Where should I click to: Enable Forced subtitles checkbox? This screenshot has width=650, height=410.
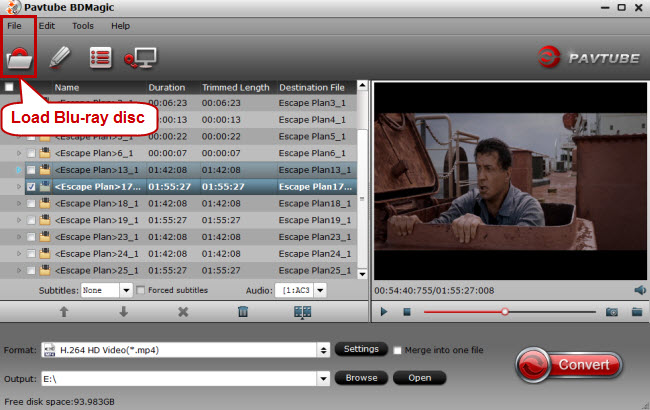point(141,290)
